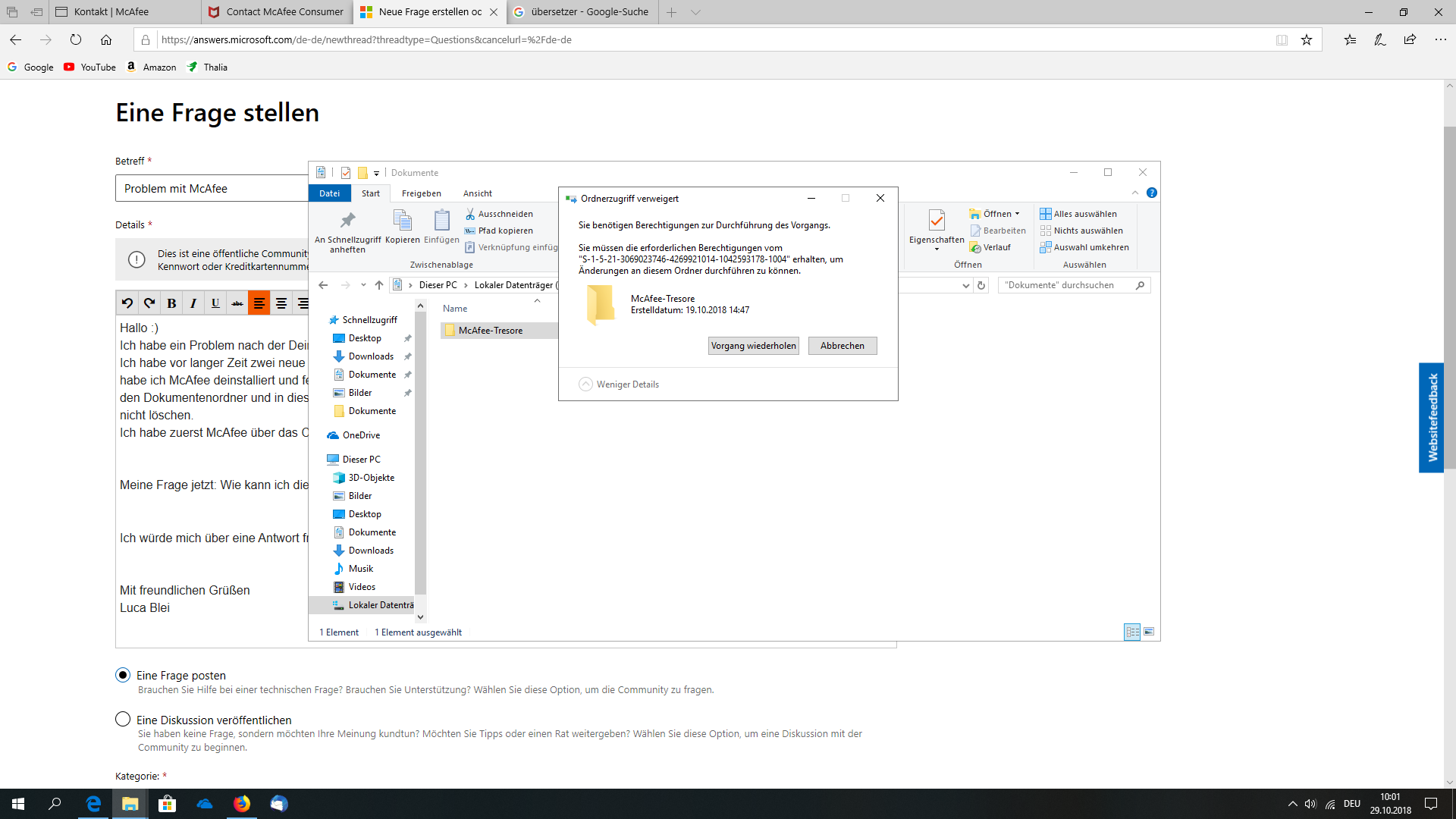Viewport: 1456px width, 819px height.
Task: Click 'An Schnellzugriff anheften' pin icon
Action: coord(347,221)
